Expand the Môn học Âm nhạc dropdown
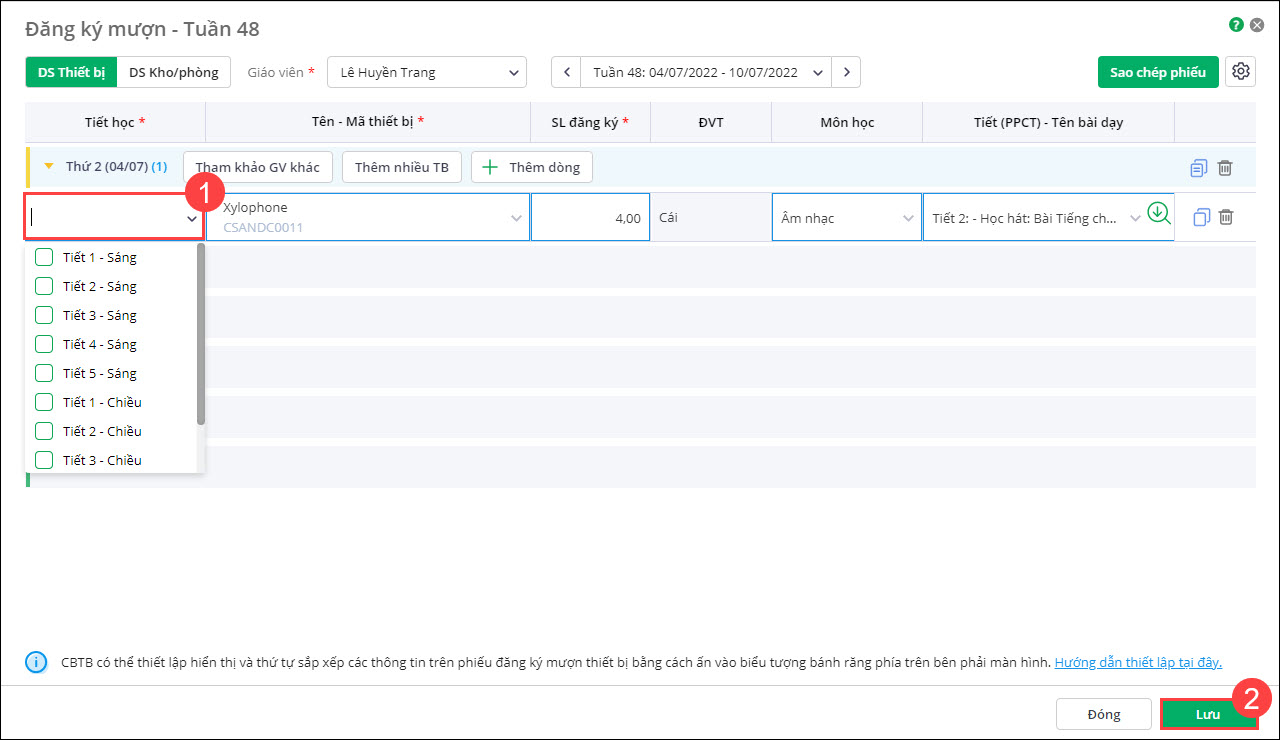 [845, 218]
